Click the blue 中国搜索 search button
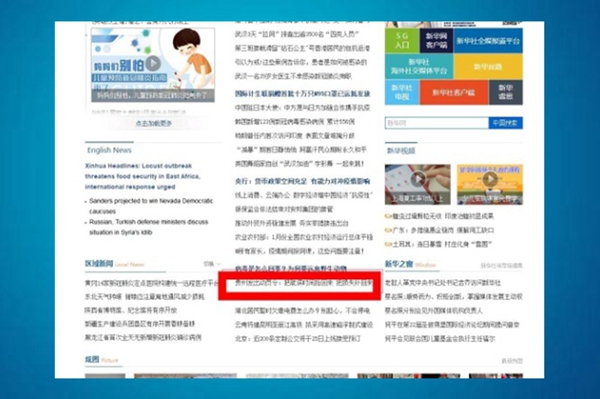The height and width of the screenshot is (399, 600). 505,123
